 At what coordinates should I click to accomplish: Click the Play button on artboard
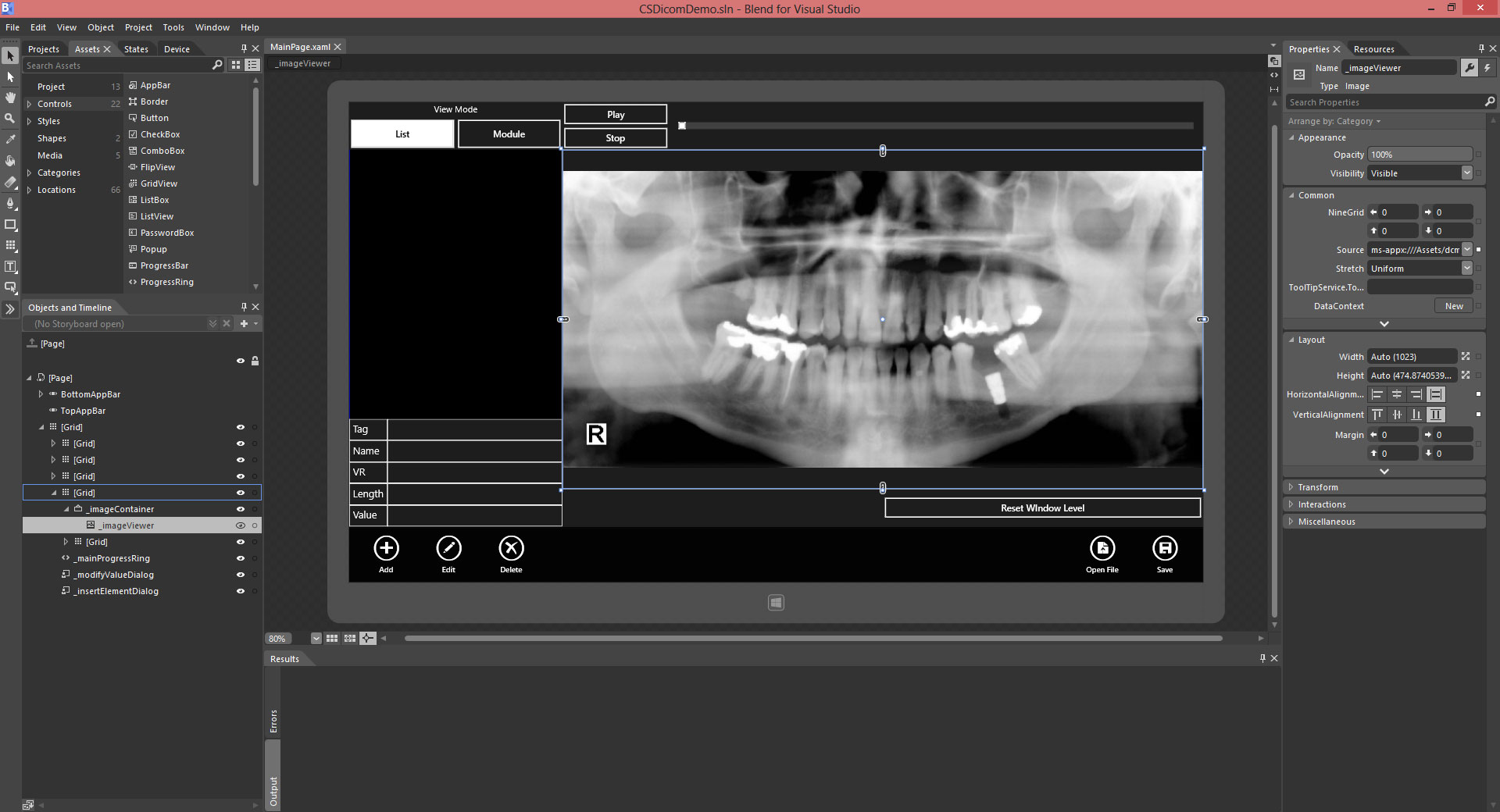616,115
